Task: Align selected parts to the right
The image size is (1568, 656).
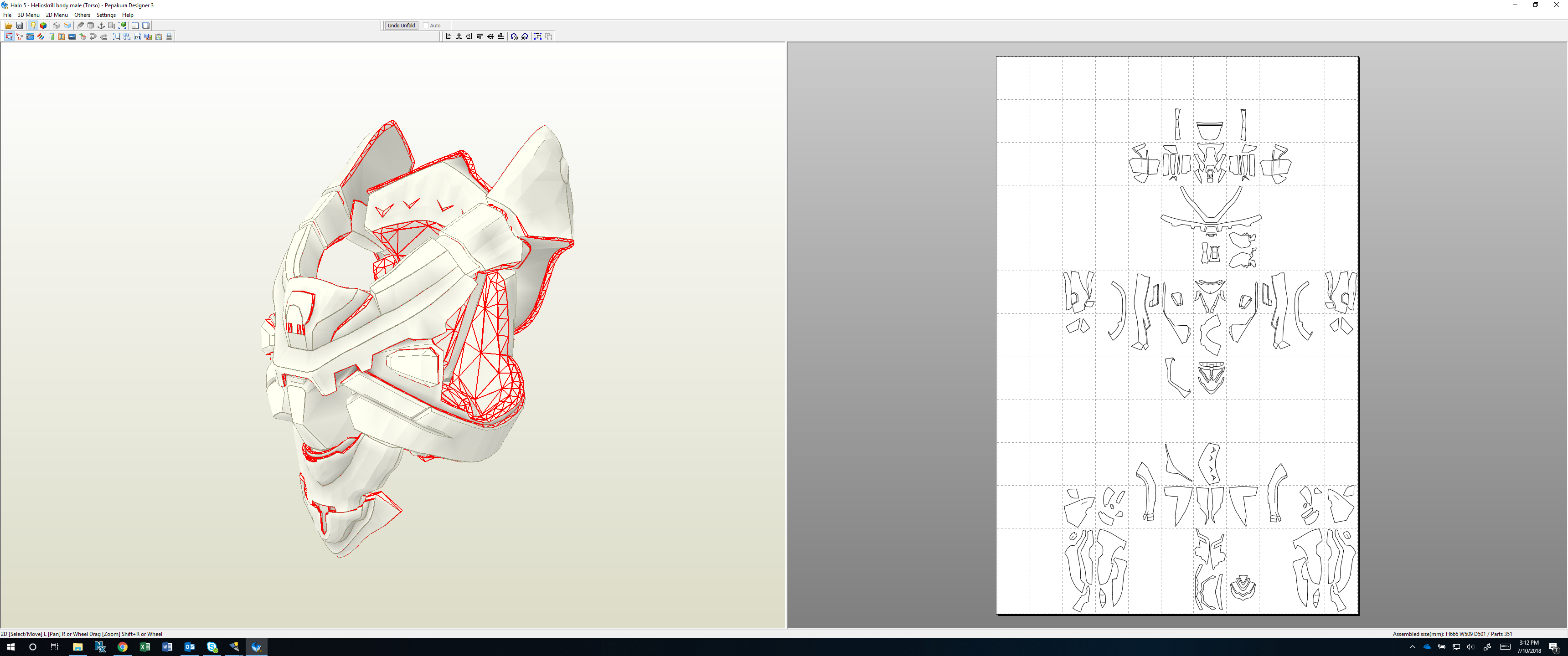Action: pyautogui.click(x=469, y=36)
